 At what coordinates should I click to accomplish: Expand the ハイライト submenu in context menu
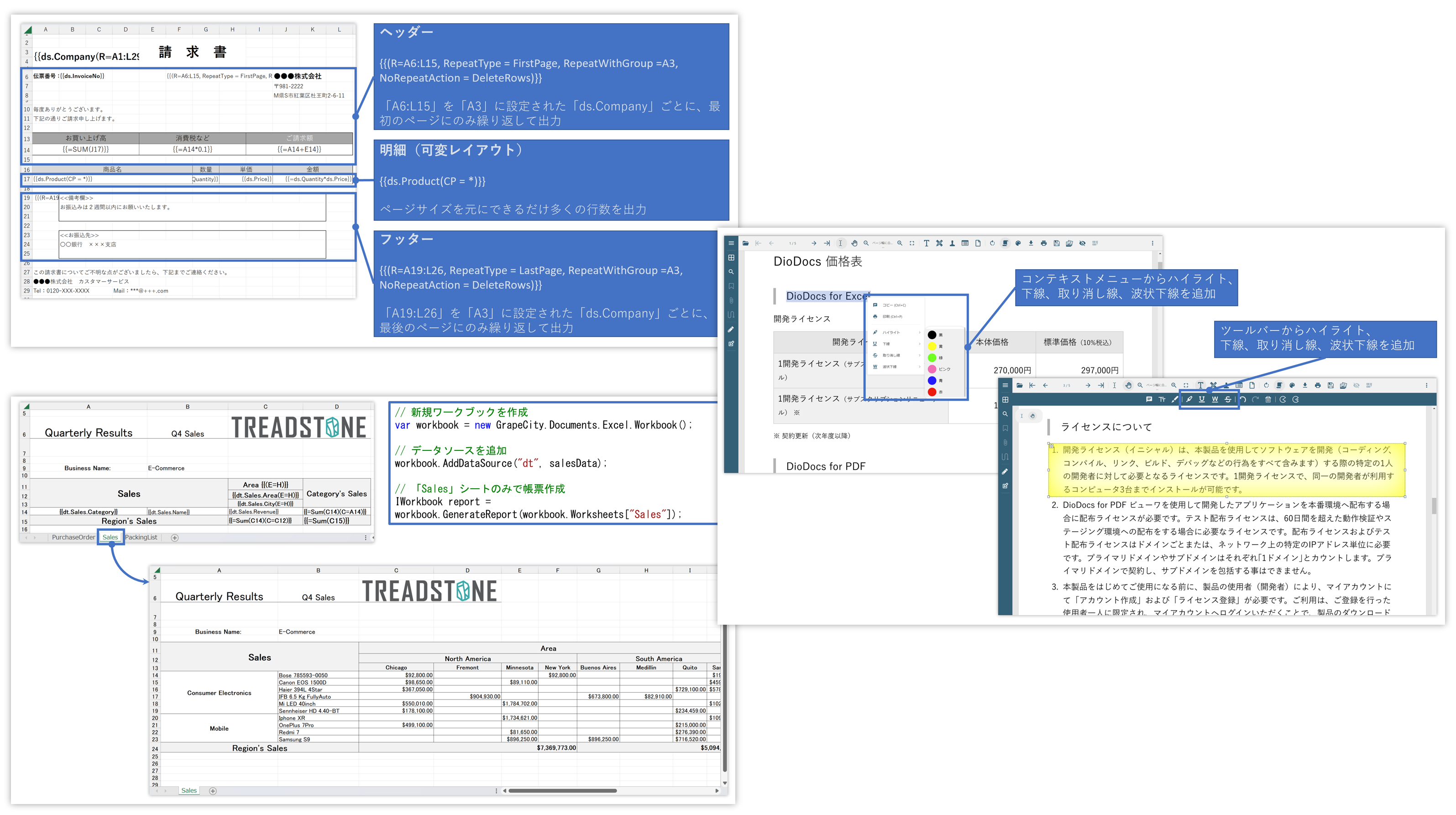click(897, 332)
